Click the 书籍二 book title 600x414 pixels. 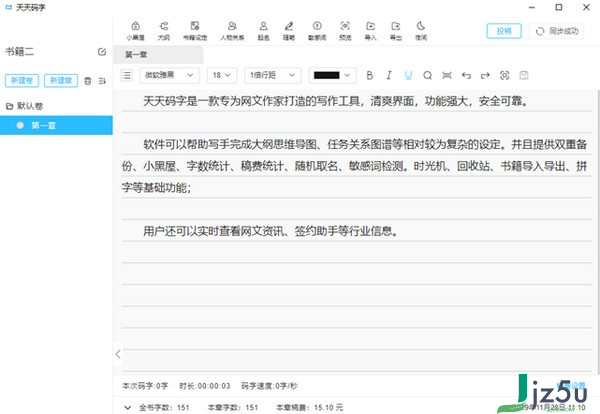[20, 52]
